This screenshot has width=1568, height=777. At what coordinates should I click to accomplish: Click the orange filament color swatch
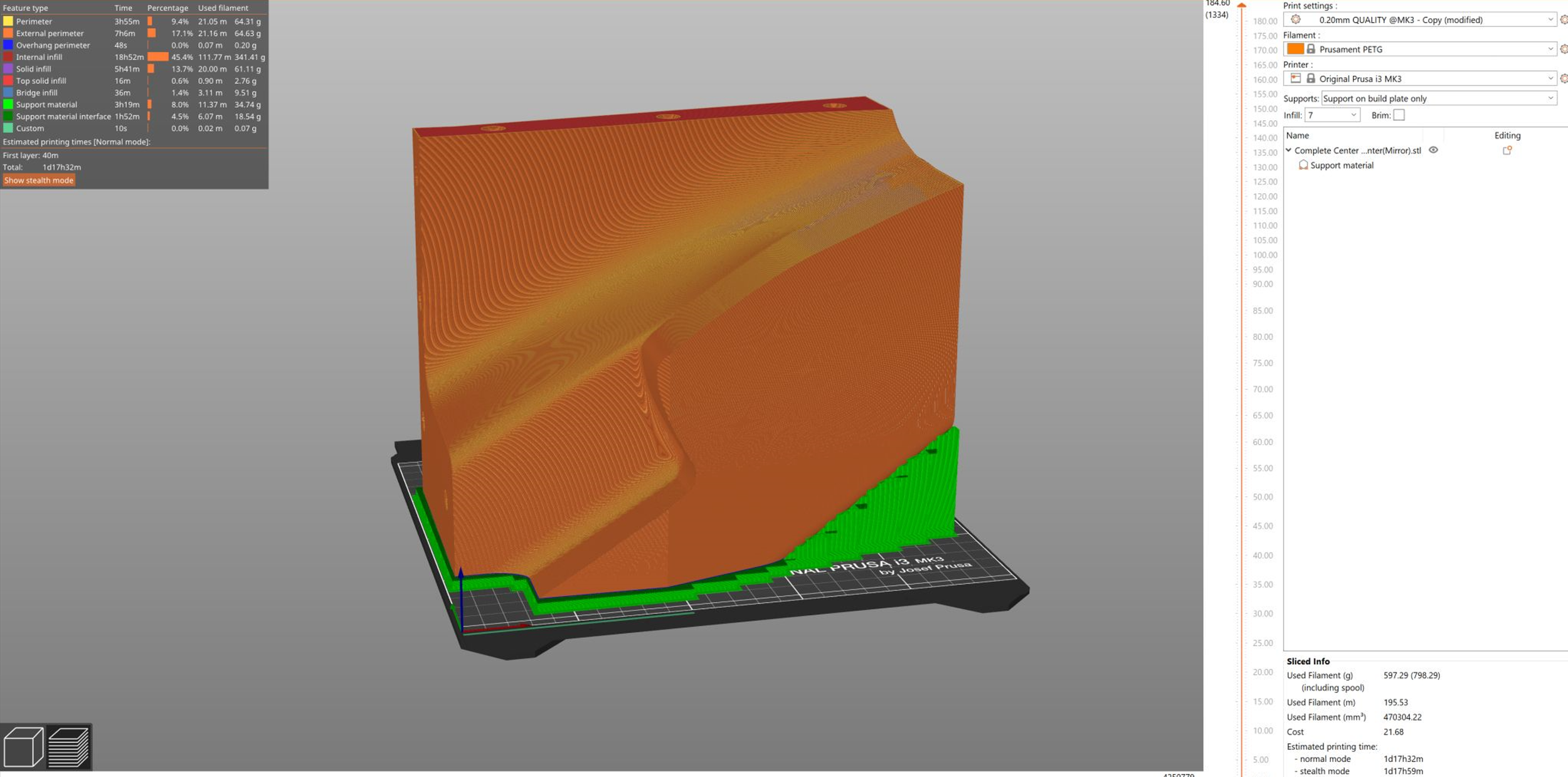coord(1295,49)
